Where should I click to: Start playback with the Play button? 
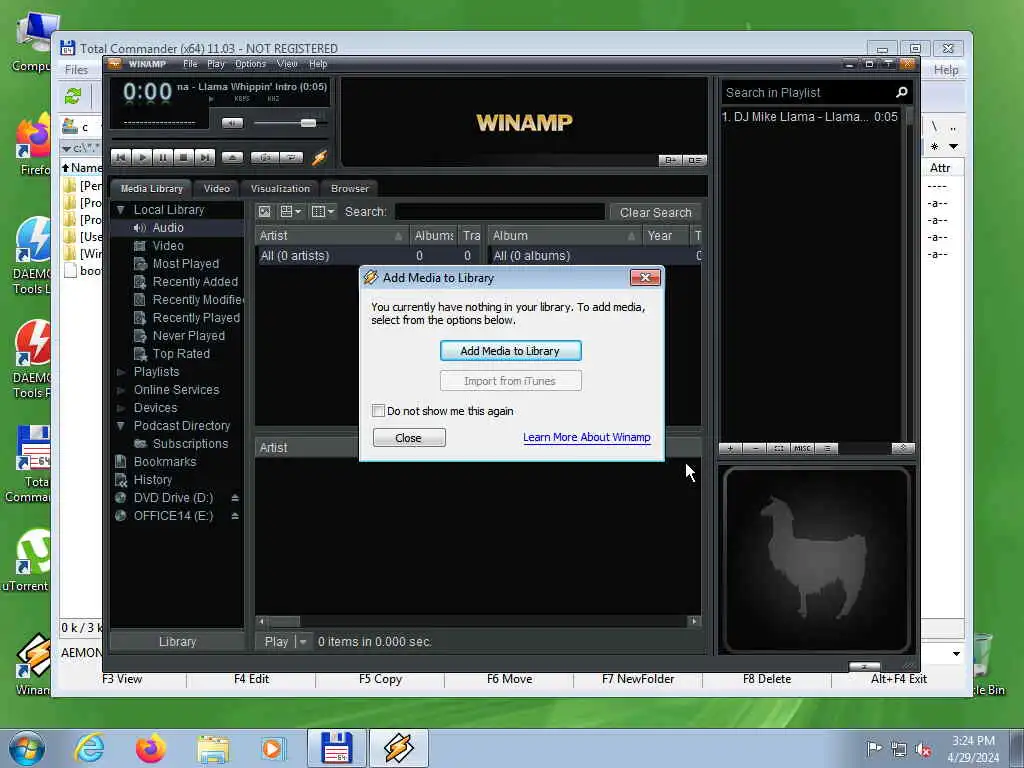[x=142, y=157]
